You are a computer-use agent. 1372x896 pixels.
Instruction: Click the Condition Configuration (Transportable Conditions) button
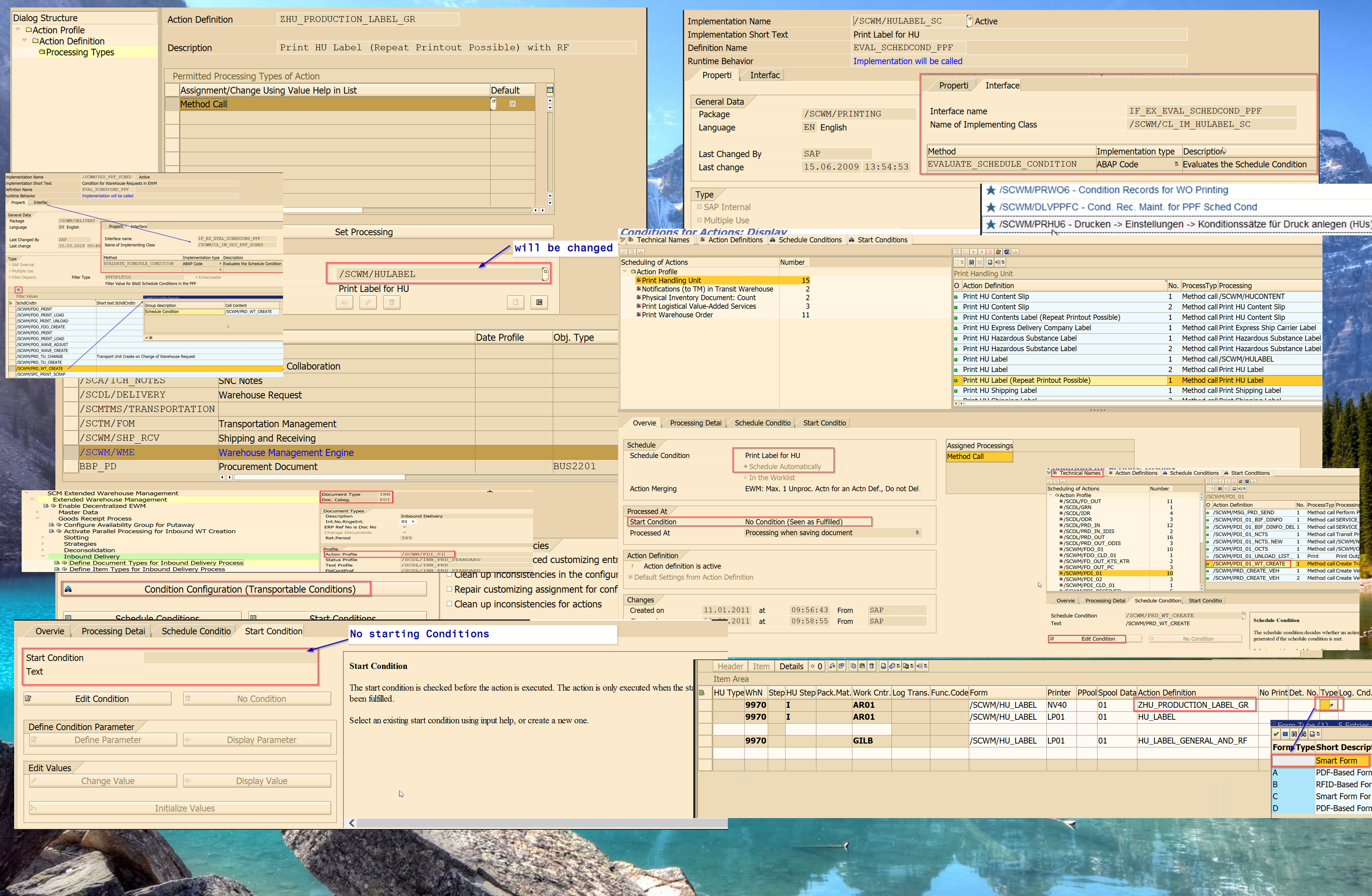click(249, 589)
